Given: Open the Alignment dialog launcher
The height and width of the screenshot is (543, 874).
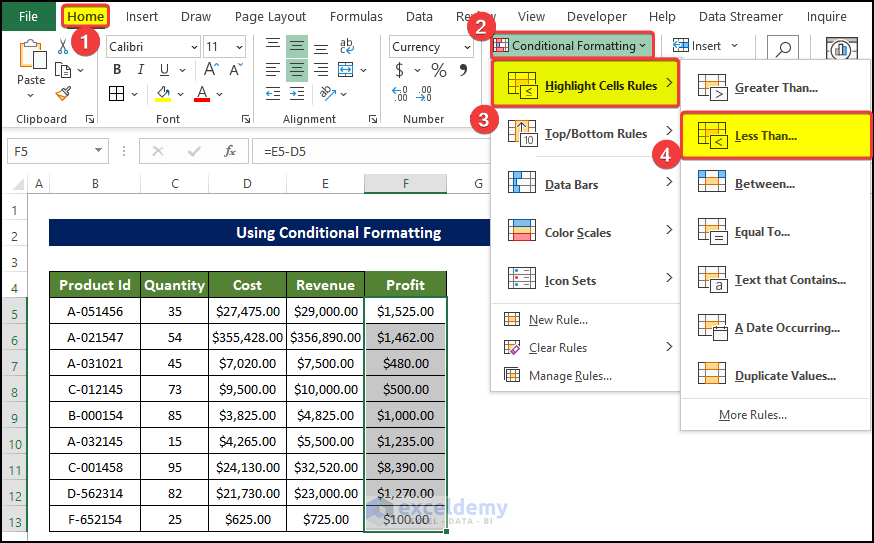Looking at the screenshot, I should pyautogui.click(x=373, y=119).
